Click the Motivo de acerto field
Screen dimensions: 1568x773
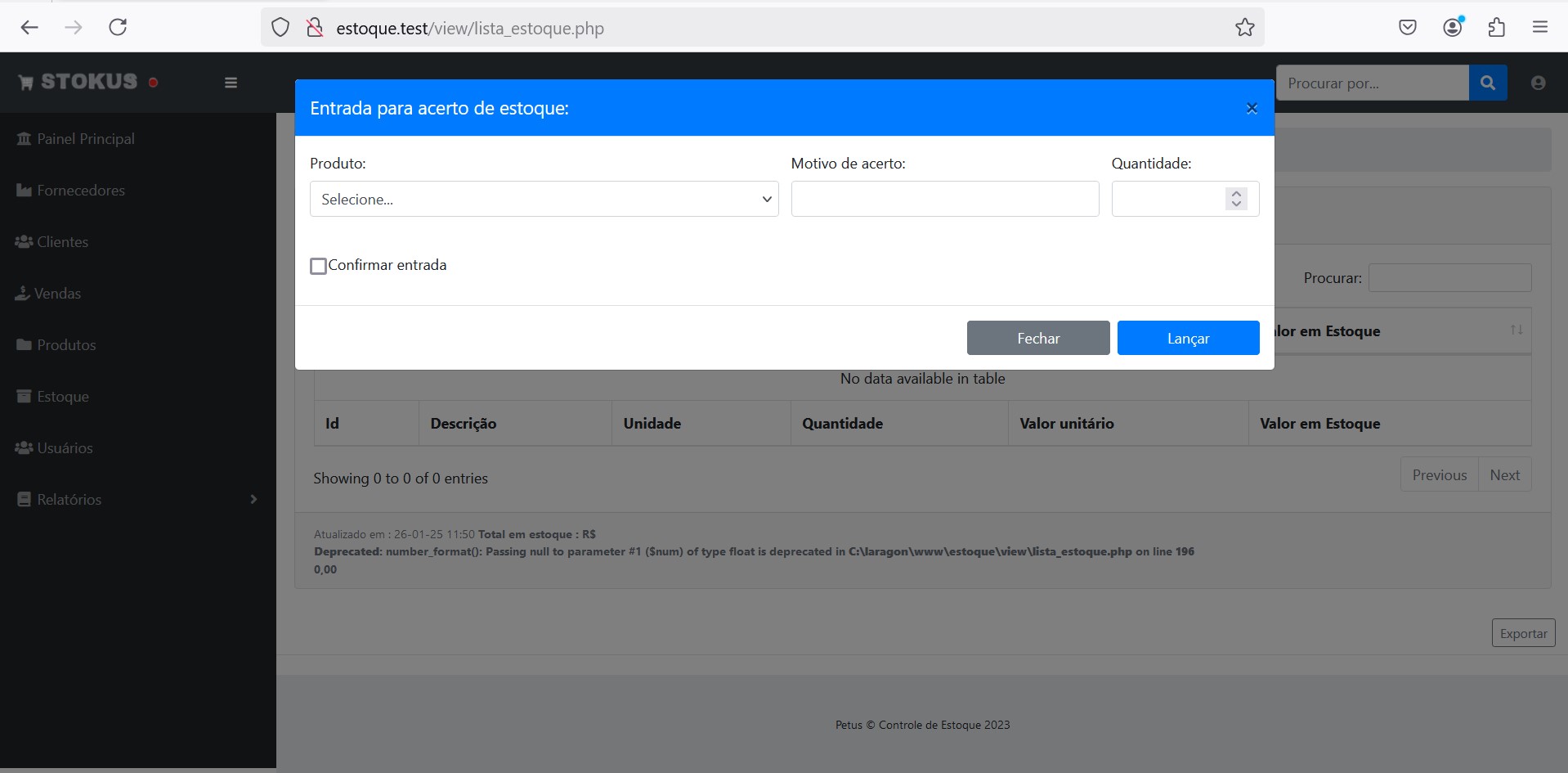tap(944, 199)
